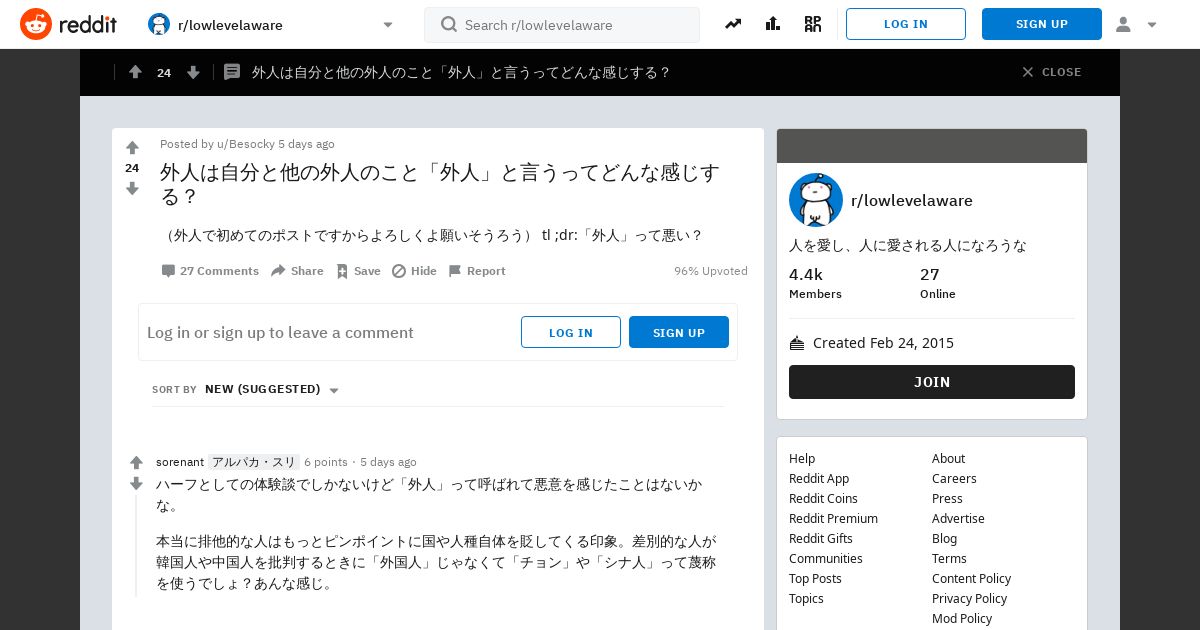Image resolution: width=1200 pixels, height=630 pixels.
Task: Open the 27 Comments link
Action: click(x=210, y=271)
